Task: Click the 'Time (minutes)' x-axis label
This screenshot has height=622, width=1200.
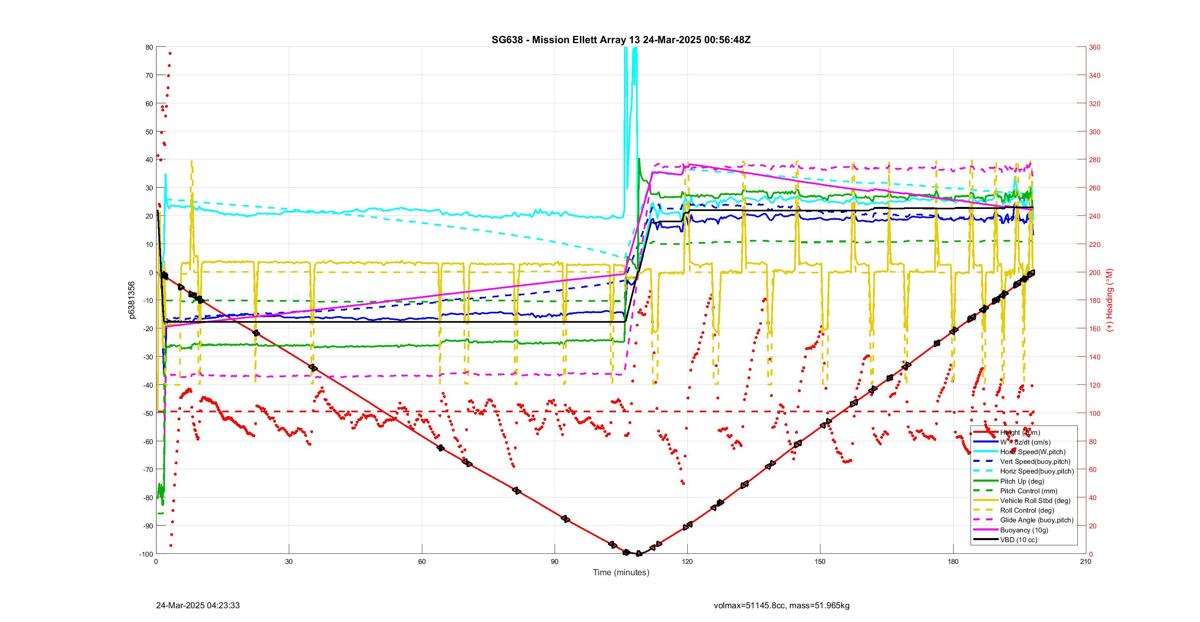Action: (620, 573)
